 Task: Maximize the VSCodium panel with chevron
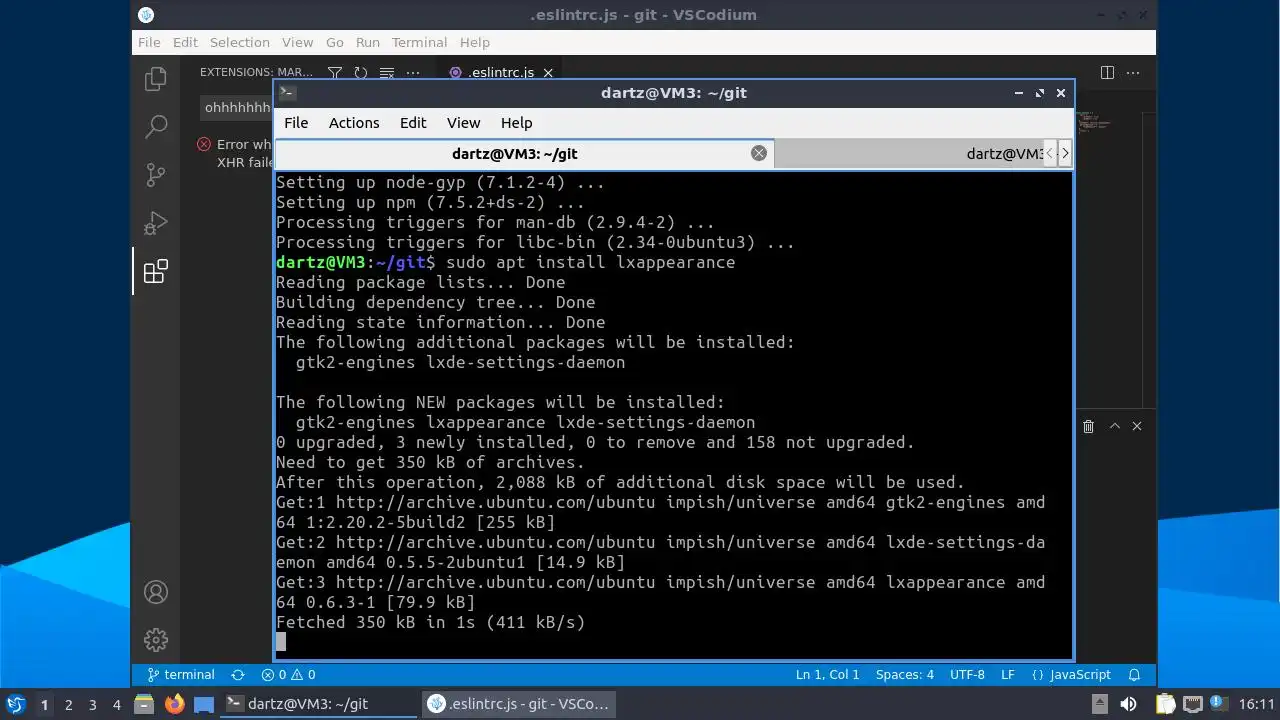tap(1114, 426)
